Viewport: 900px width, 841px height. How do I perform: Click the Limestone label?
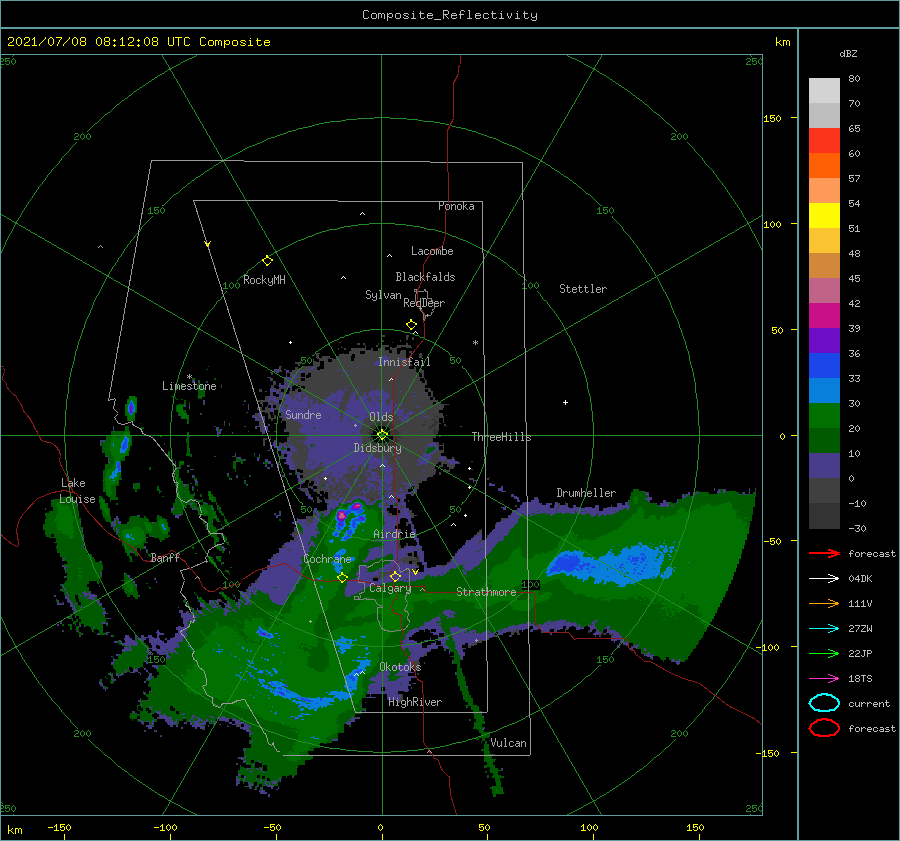pyautogui.click(x=189, y=386)
